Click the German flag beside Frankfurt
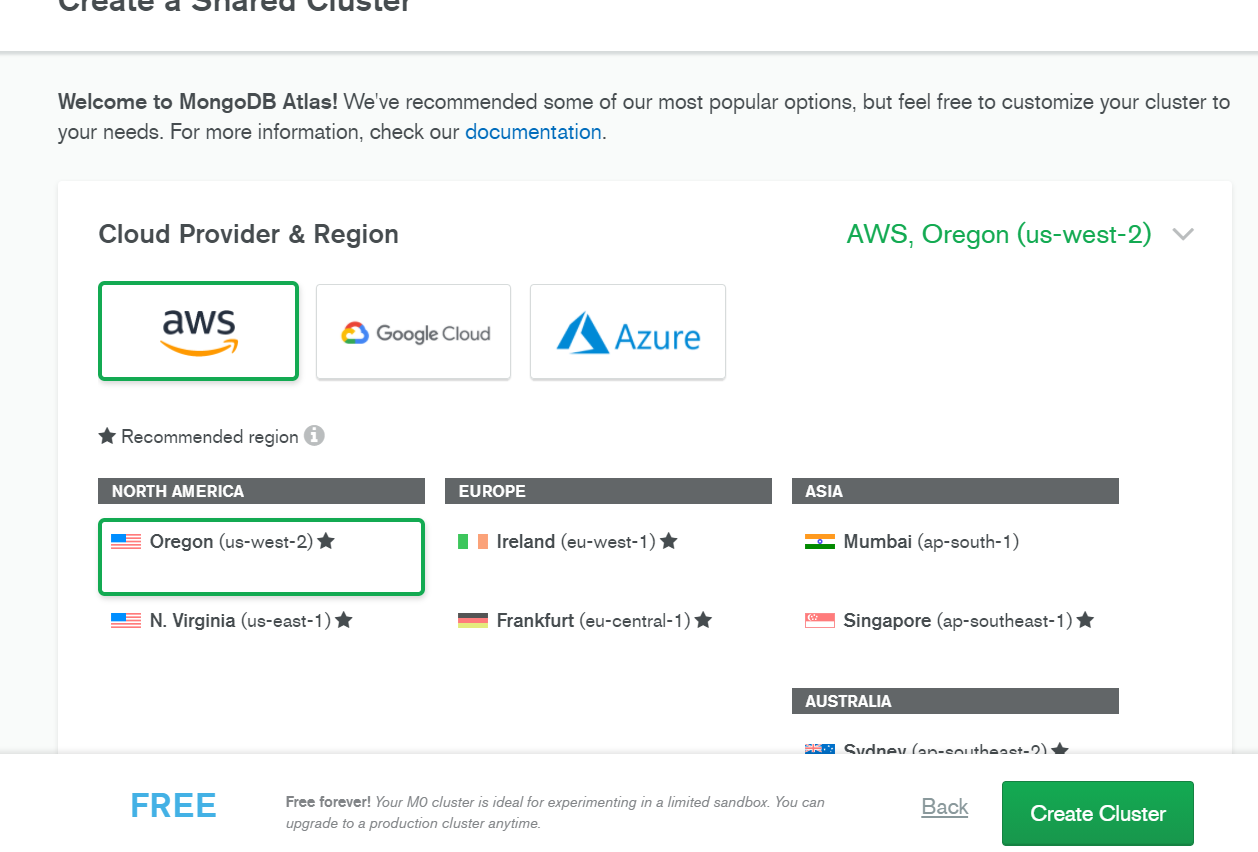This screenshot has height=852, width=1258. point(473,620)
